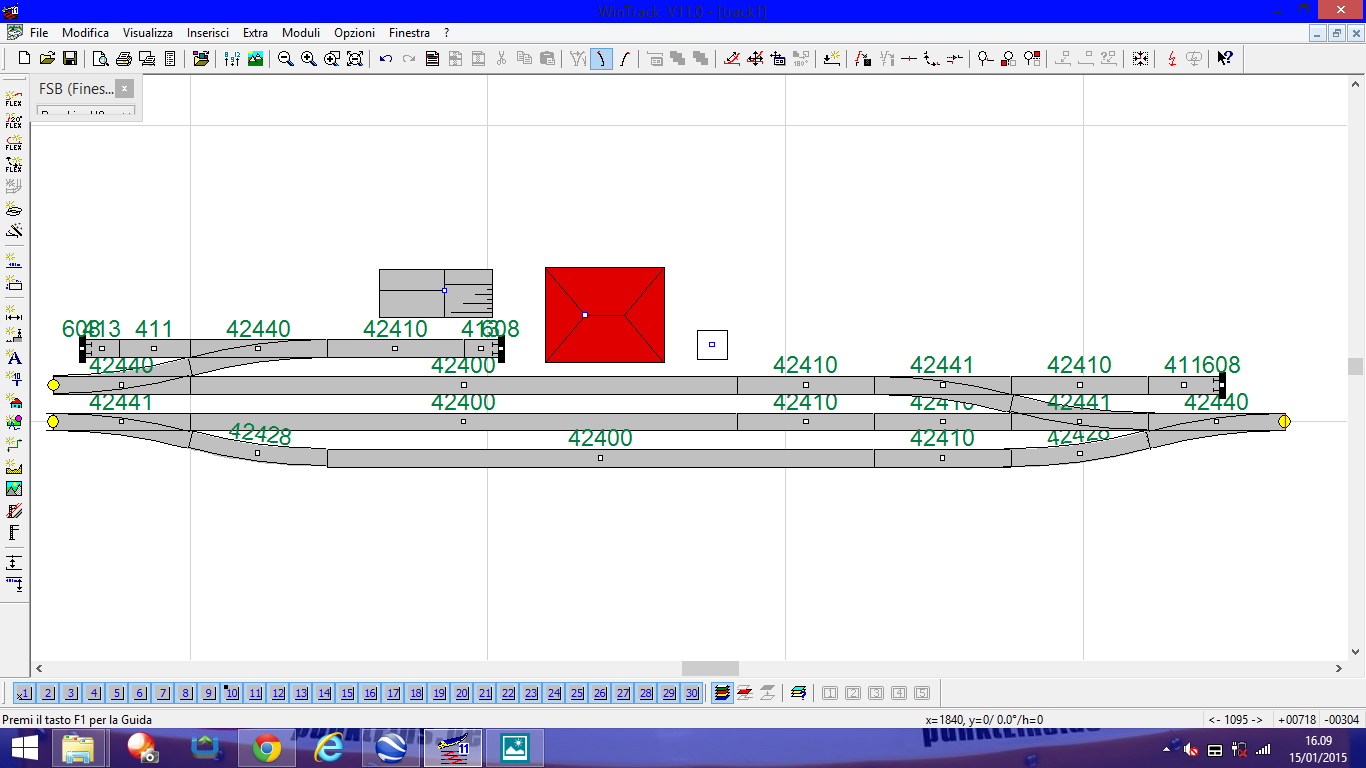Toggle layer 30 button
This screenshot has width=1366, height=768.
click(x=692, y=693)
